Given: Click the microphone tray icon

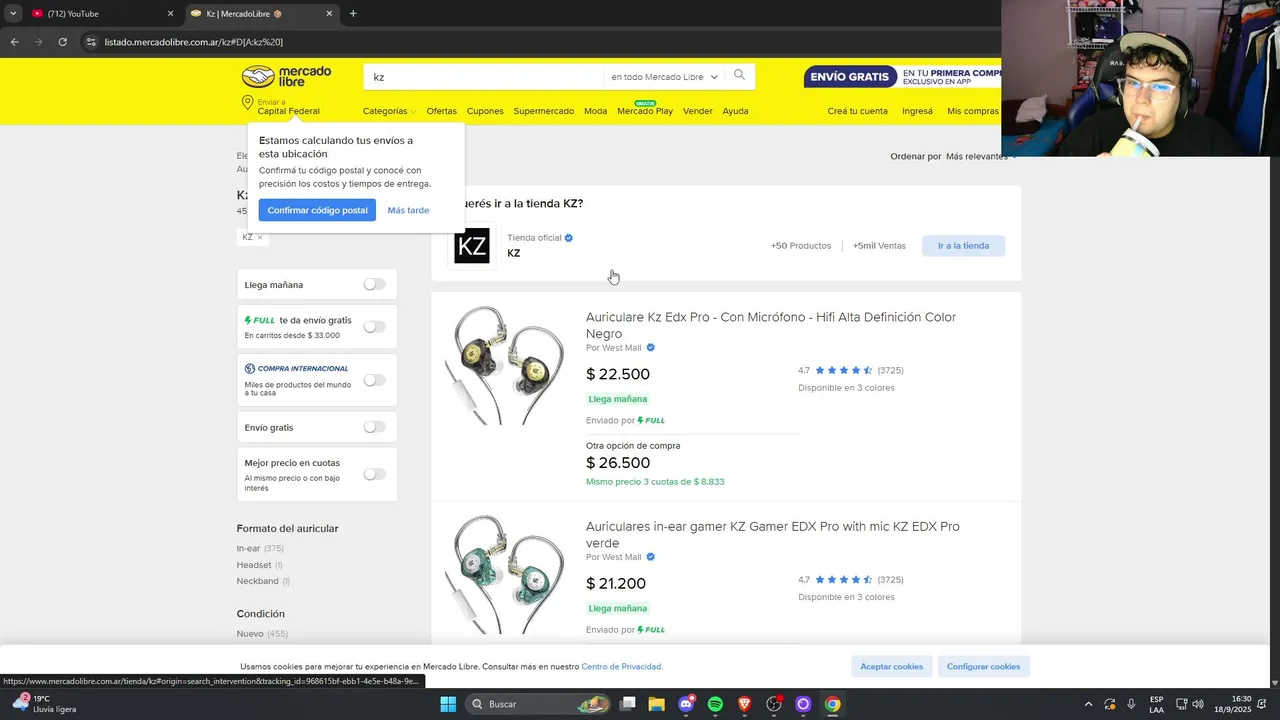Looking at the screenshot, I should pyautogui.click(x=1131, y=704).
